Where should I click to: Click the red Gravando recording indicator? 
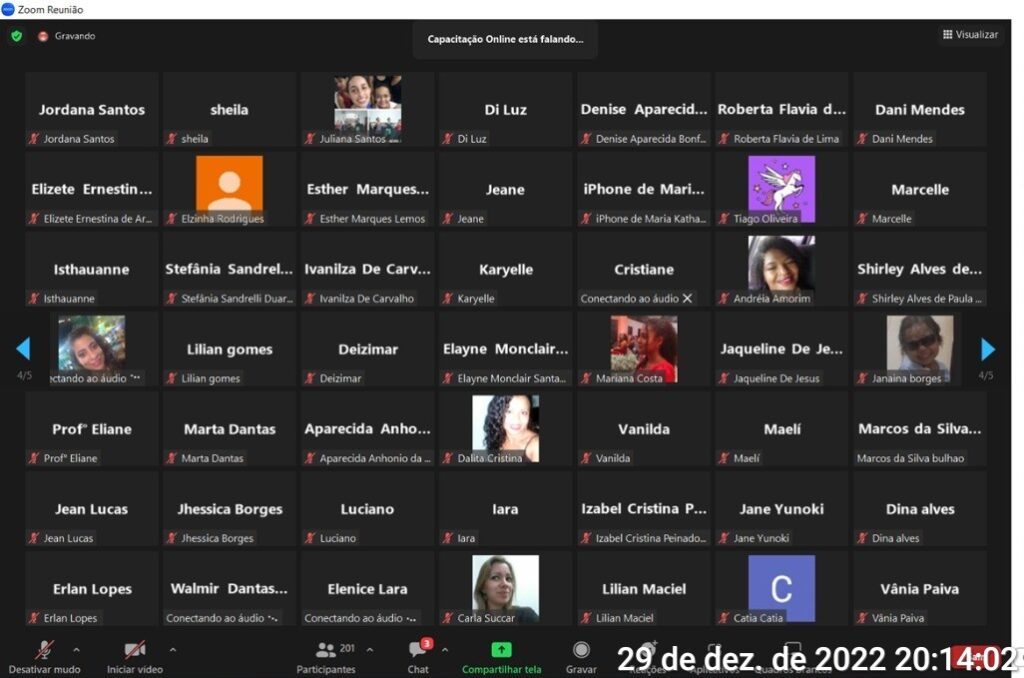click(x=43, y=36)
